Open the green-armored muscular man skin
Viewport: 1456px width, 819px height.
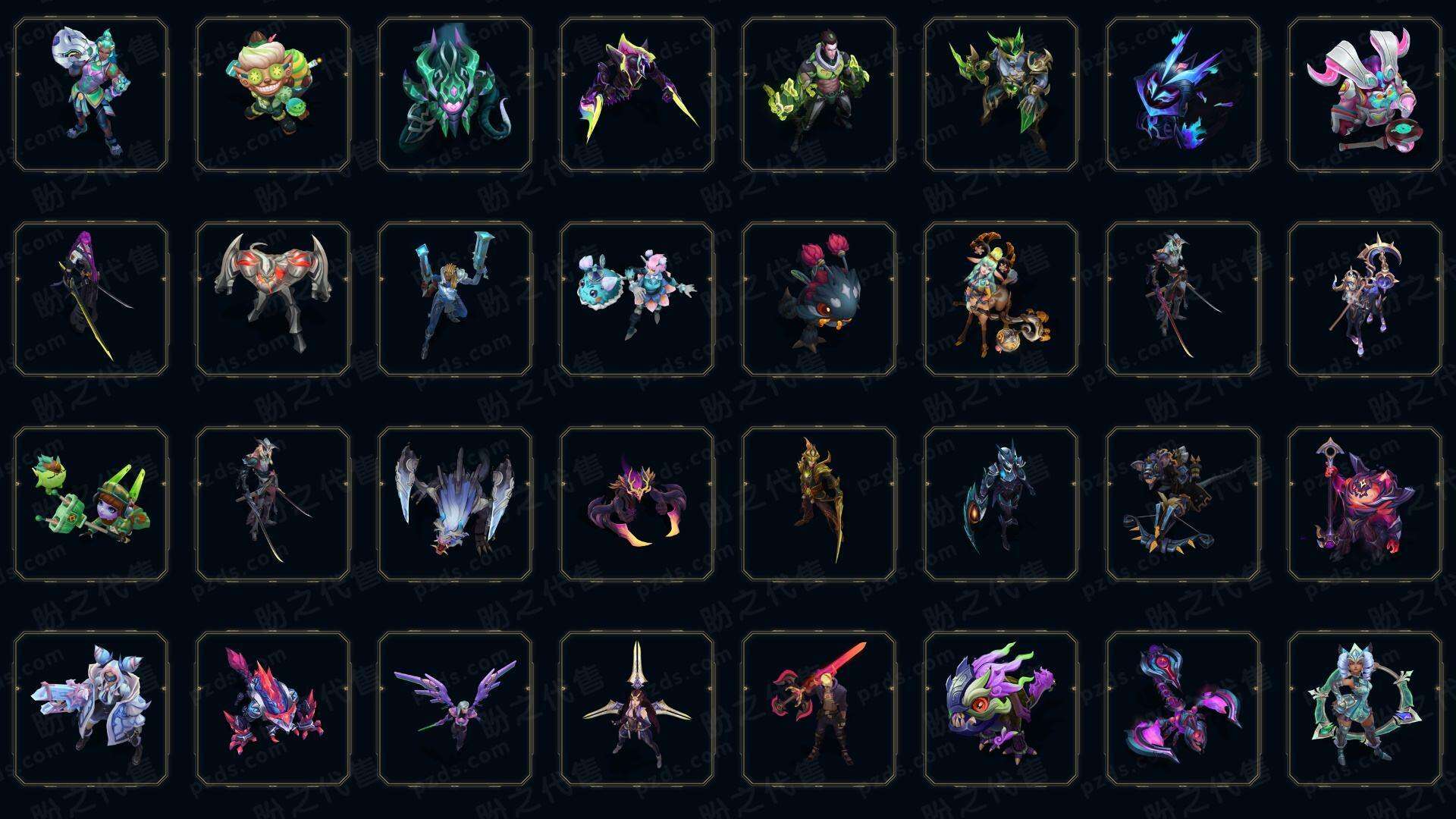pyautogui.click(x=819, y=95)
